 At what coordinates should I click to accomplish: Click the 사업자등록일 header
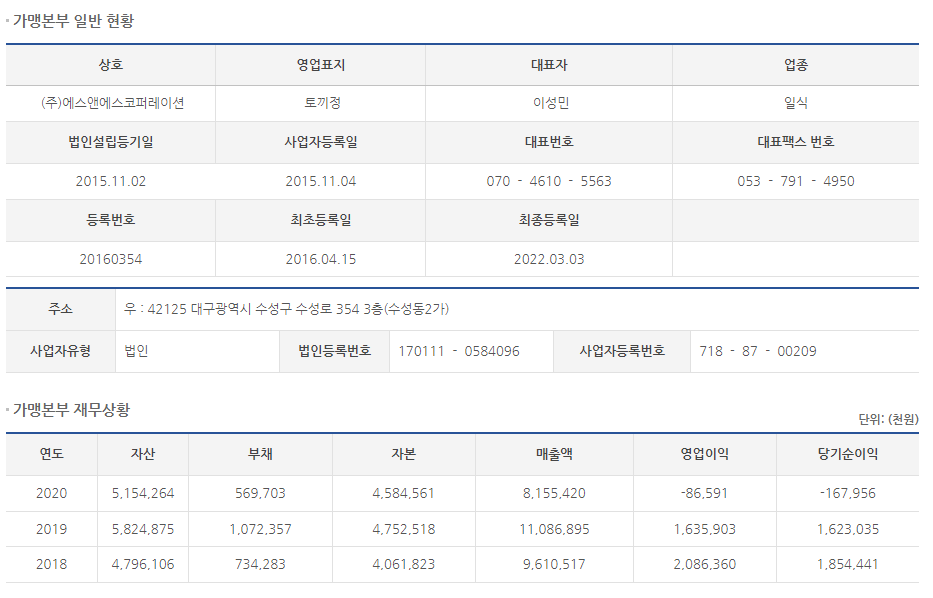pos(321,142)
